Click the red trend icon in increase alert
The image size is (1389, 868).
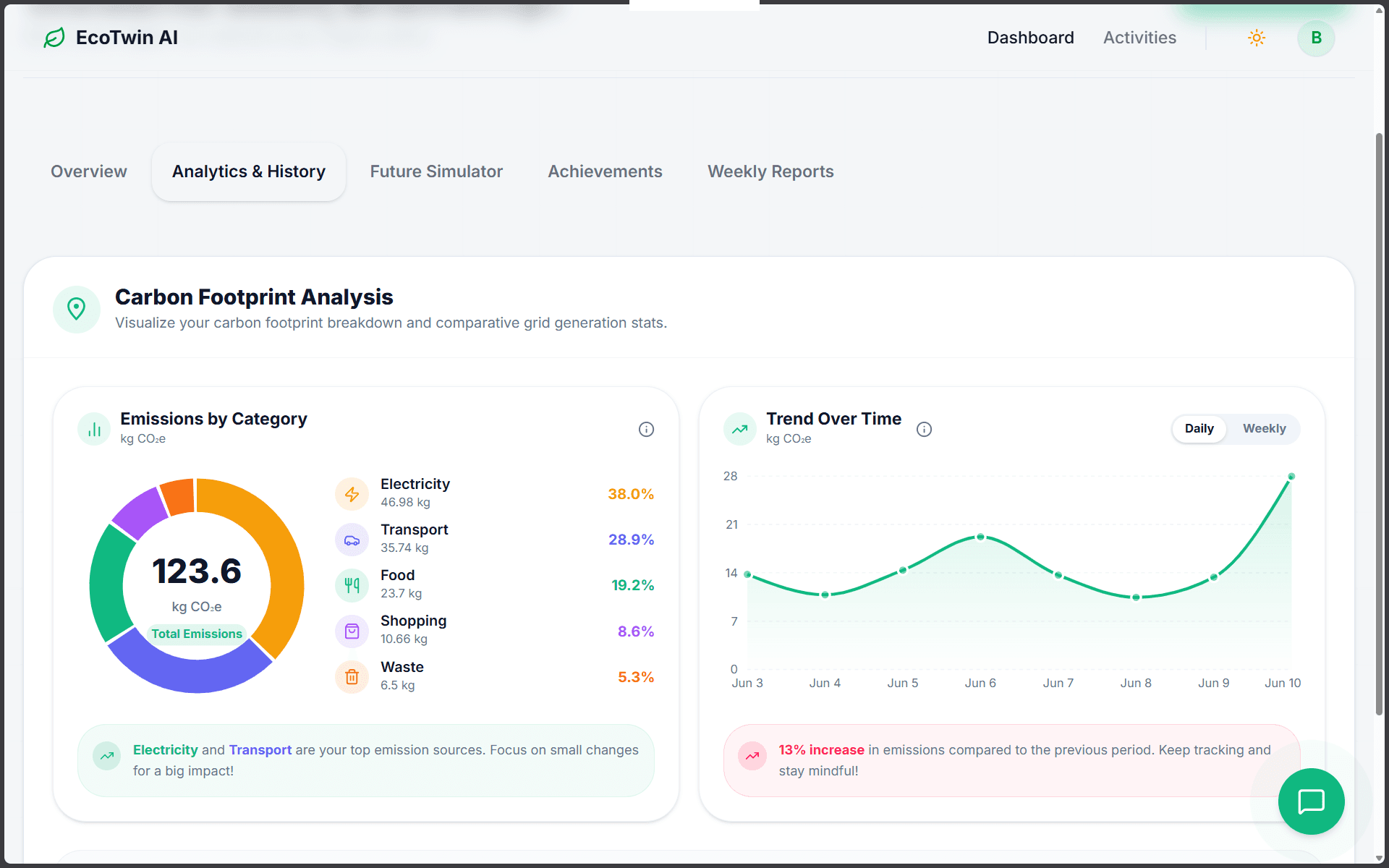pos(752,757)
